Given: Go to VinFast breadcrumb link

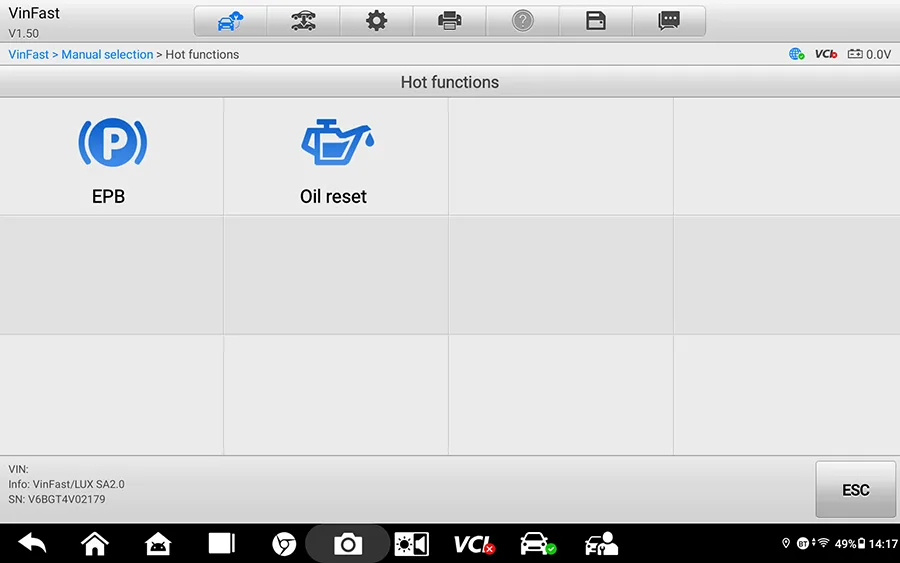Looking at the screenshot, I should (x=29, y=55).
